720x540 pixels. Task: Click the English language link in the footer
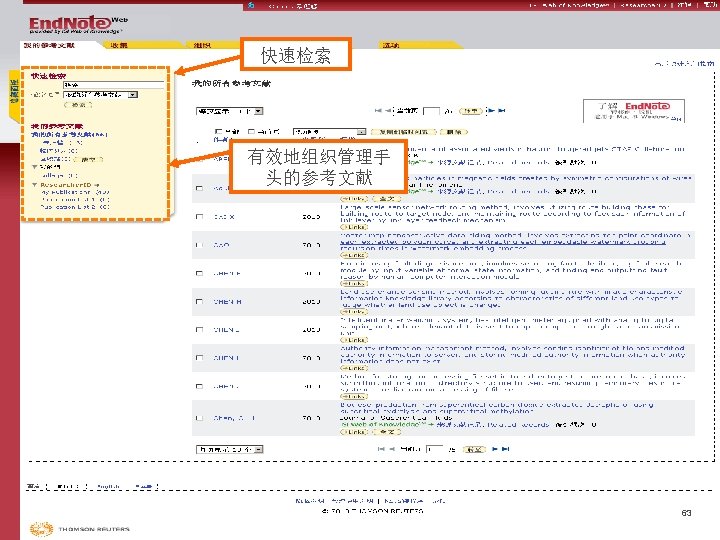click(x=109, y=486)
